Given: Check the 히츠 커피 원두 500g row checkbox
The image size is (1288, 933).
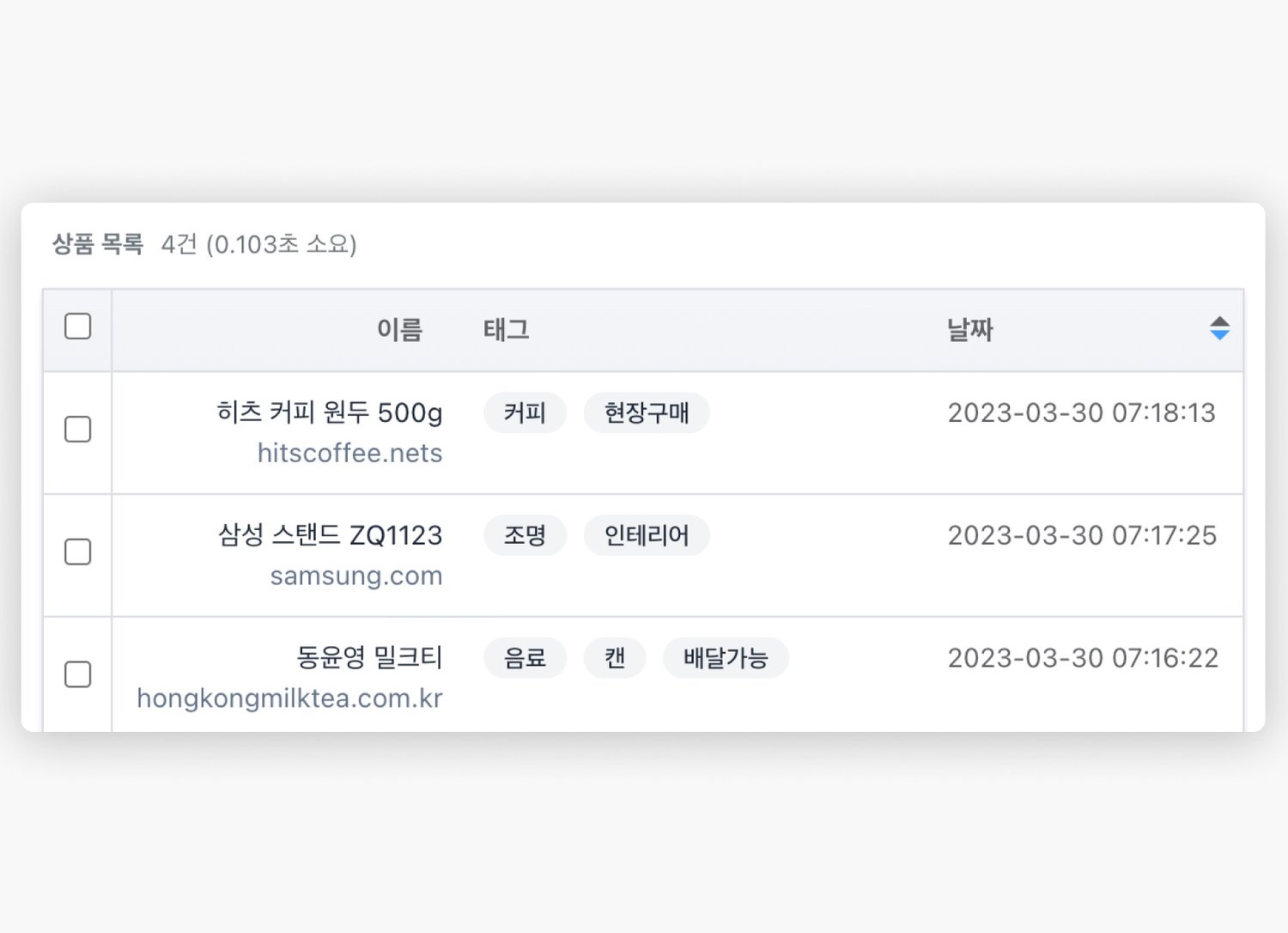Looking at the screenshot, I should [78, 429].
